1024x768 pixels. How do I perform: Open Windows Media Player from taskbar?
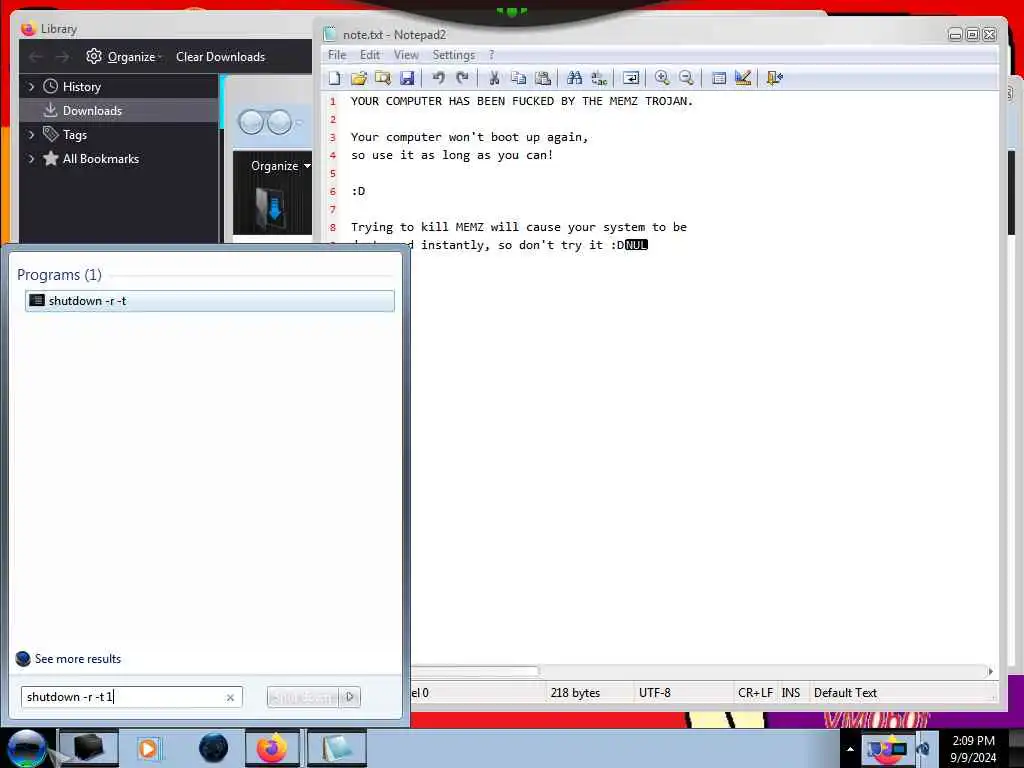click(x=149, y=748)
